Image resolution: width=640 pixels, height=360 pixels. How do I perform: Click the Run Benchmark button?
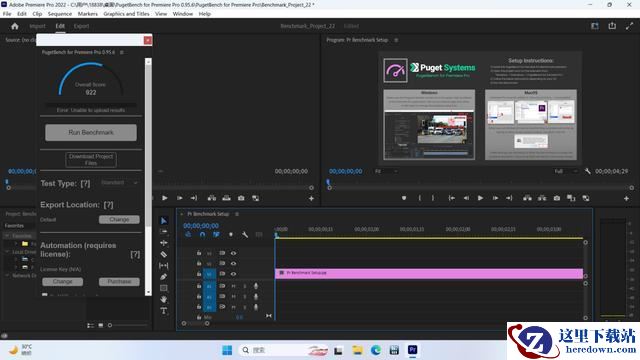(91, 133)
